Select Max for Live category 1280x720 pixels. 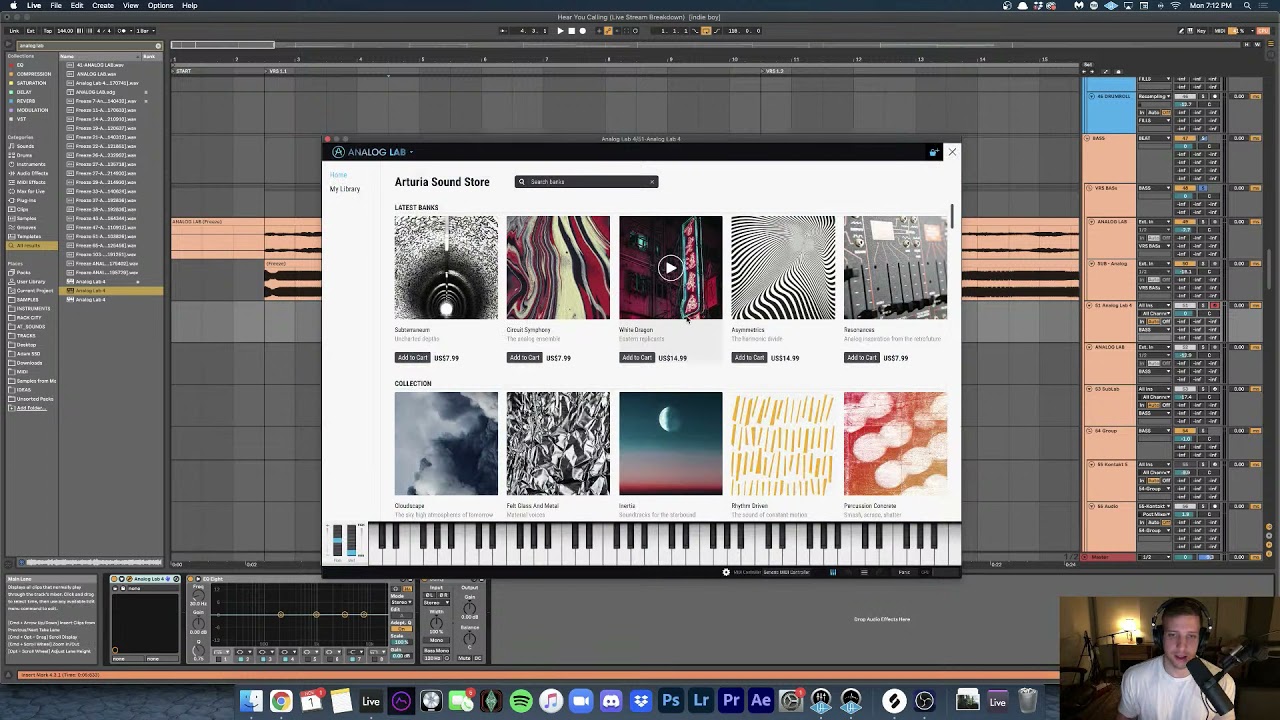click(31, 191)
